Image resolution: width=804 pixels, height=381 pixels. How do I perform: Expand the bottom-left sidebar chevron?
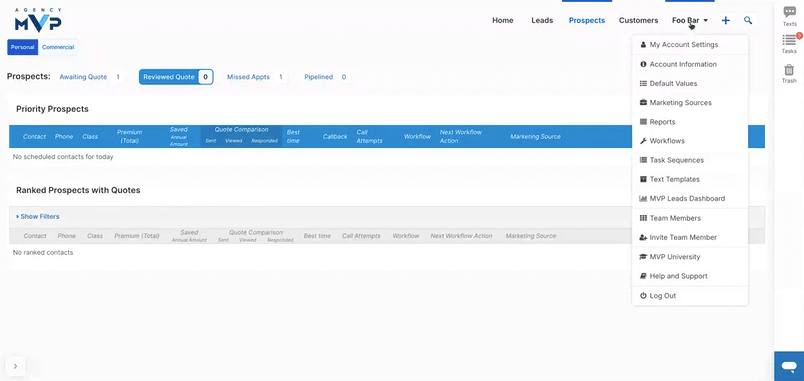(x=15, y=366)
